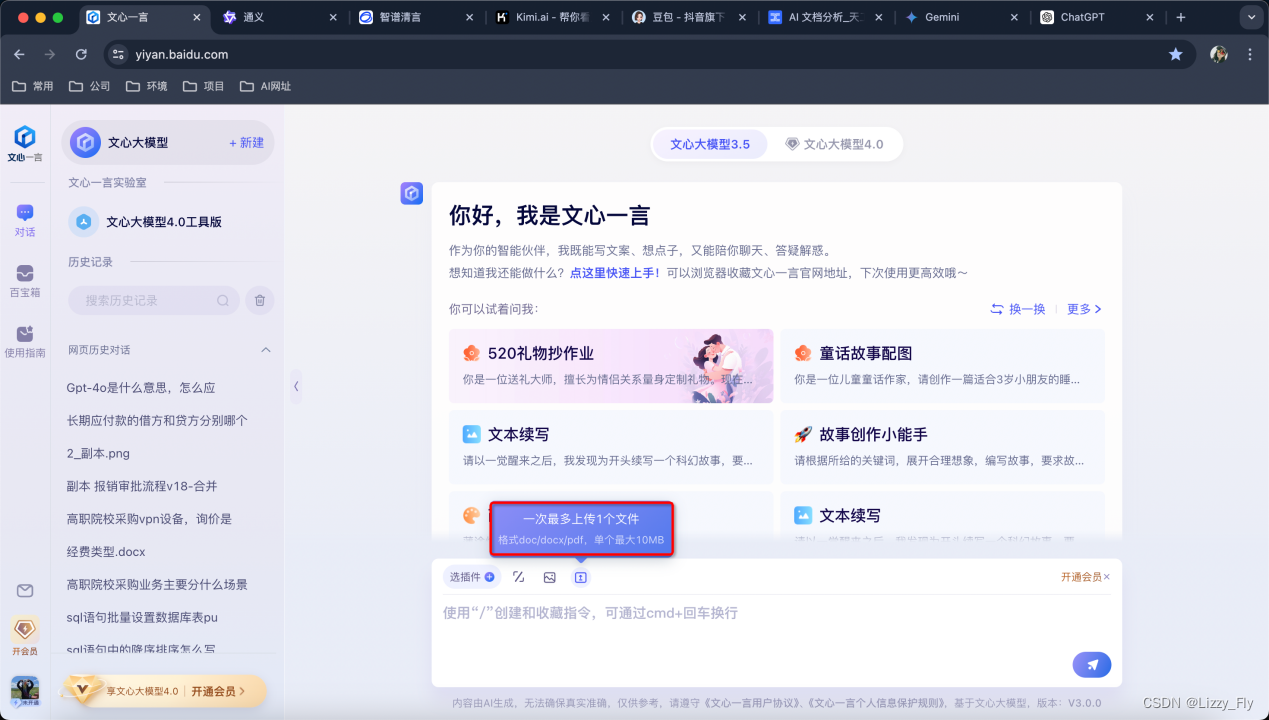Open the 公司 bookmarks folder

pos(89,86)
